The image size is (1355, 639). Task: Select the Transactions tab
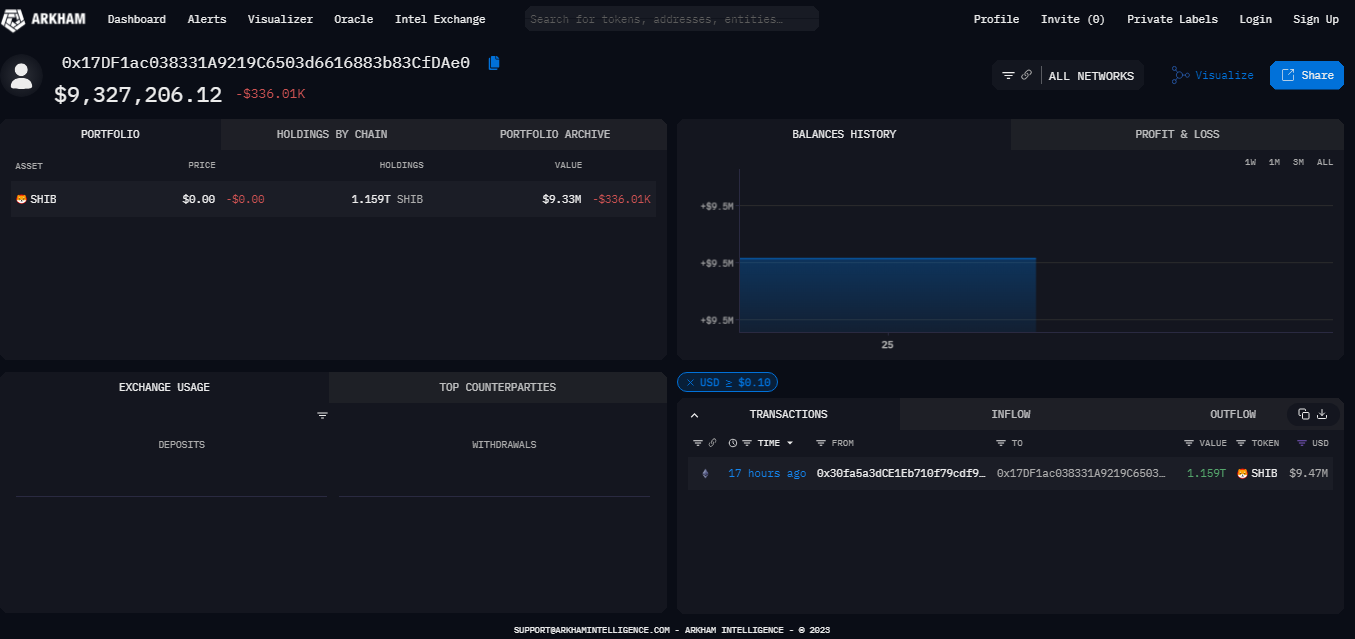(x=789, y=414)
